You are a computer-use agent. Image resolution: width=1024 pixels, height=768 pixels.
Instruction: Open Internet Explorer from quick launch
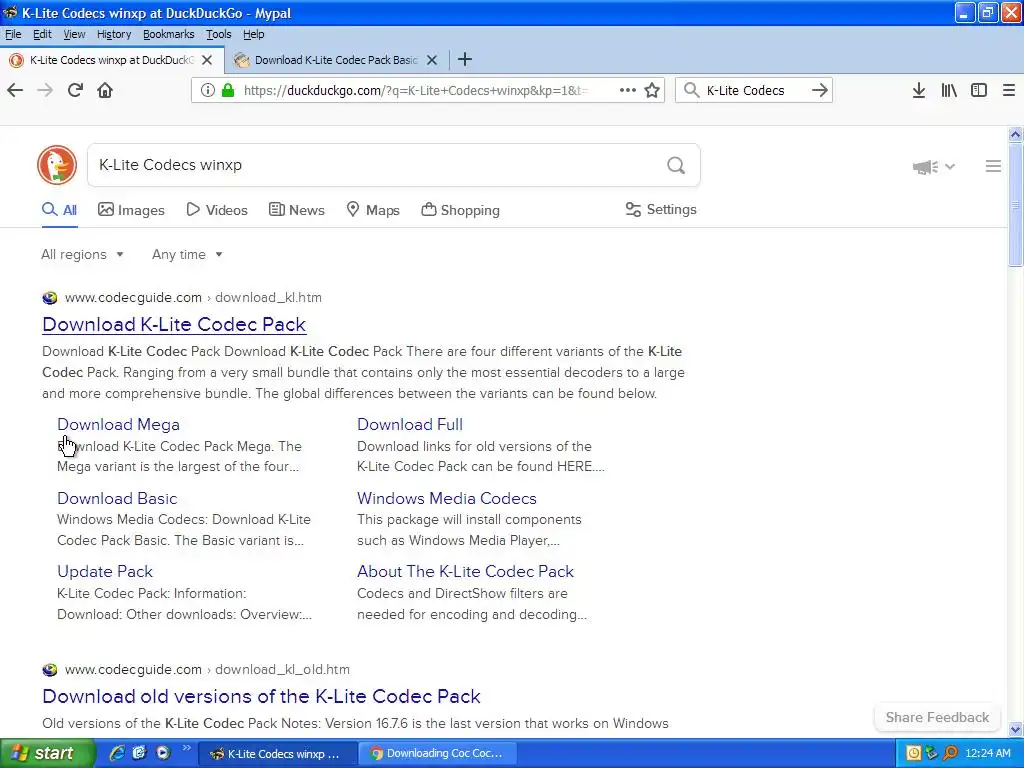point(117,753)
